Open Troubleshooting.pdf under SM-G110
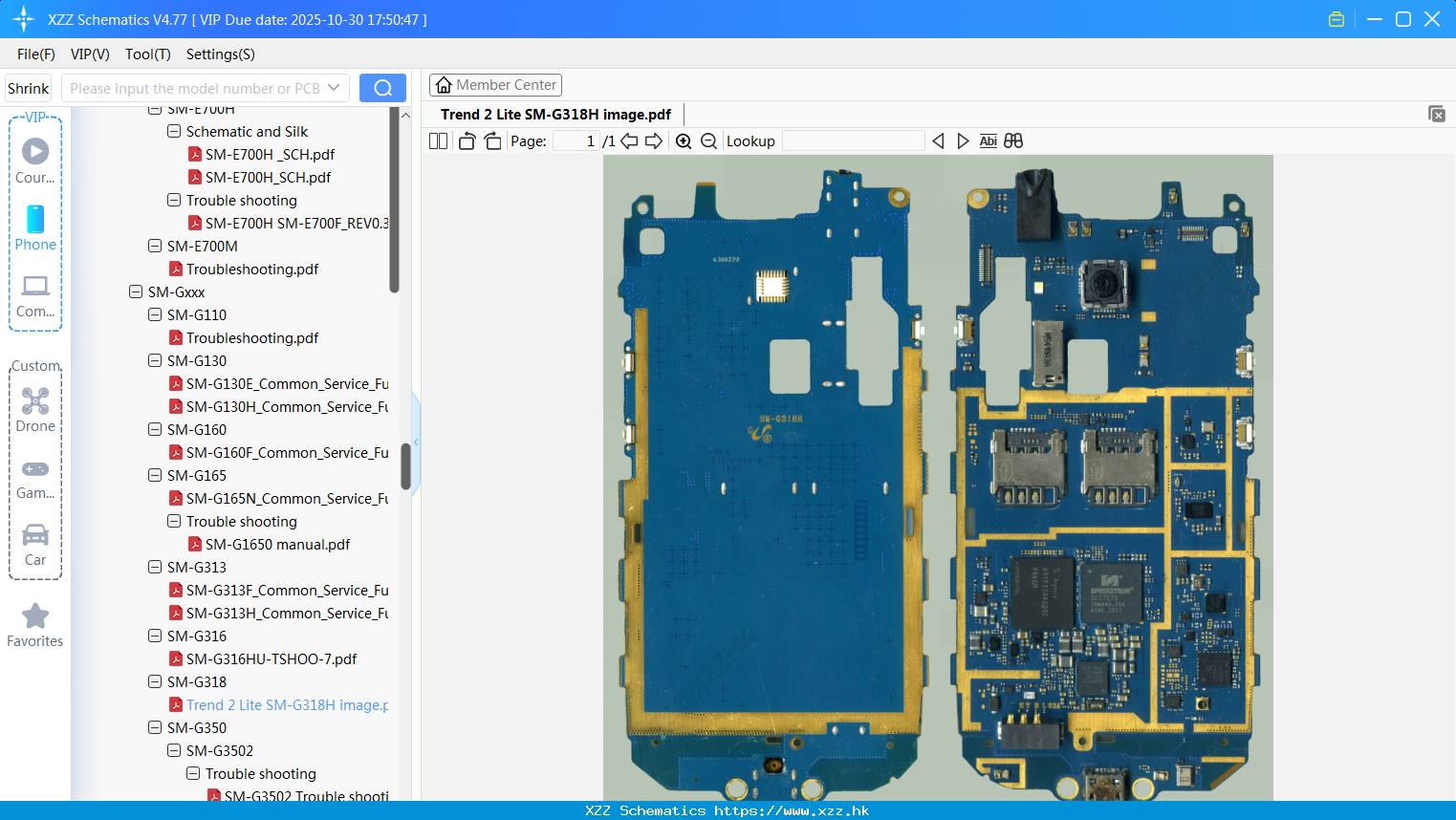Screen dimensions: 1456x820 [244, 337]
